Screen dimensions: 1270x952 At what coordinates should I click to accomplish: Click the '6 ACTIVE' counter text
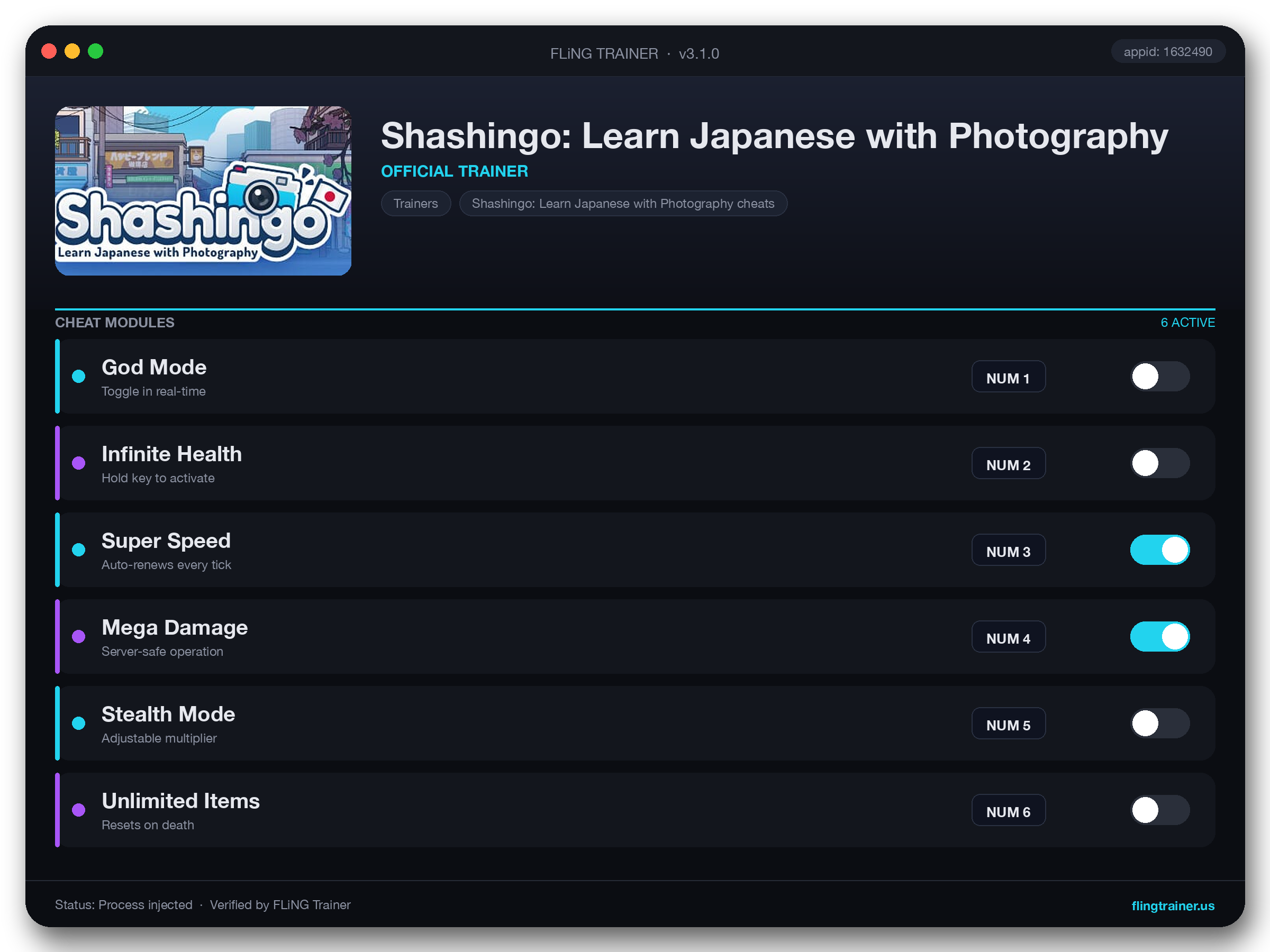pos(1188,323)
